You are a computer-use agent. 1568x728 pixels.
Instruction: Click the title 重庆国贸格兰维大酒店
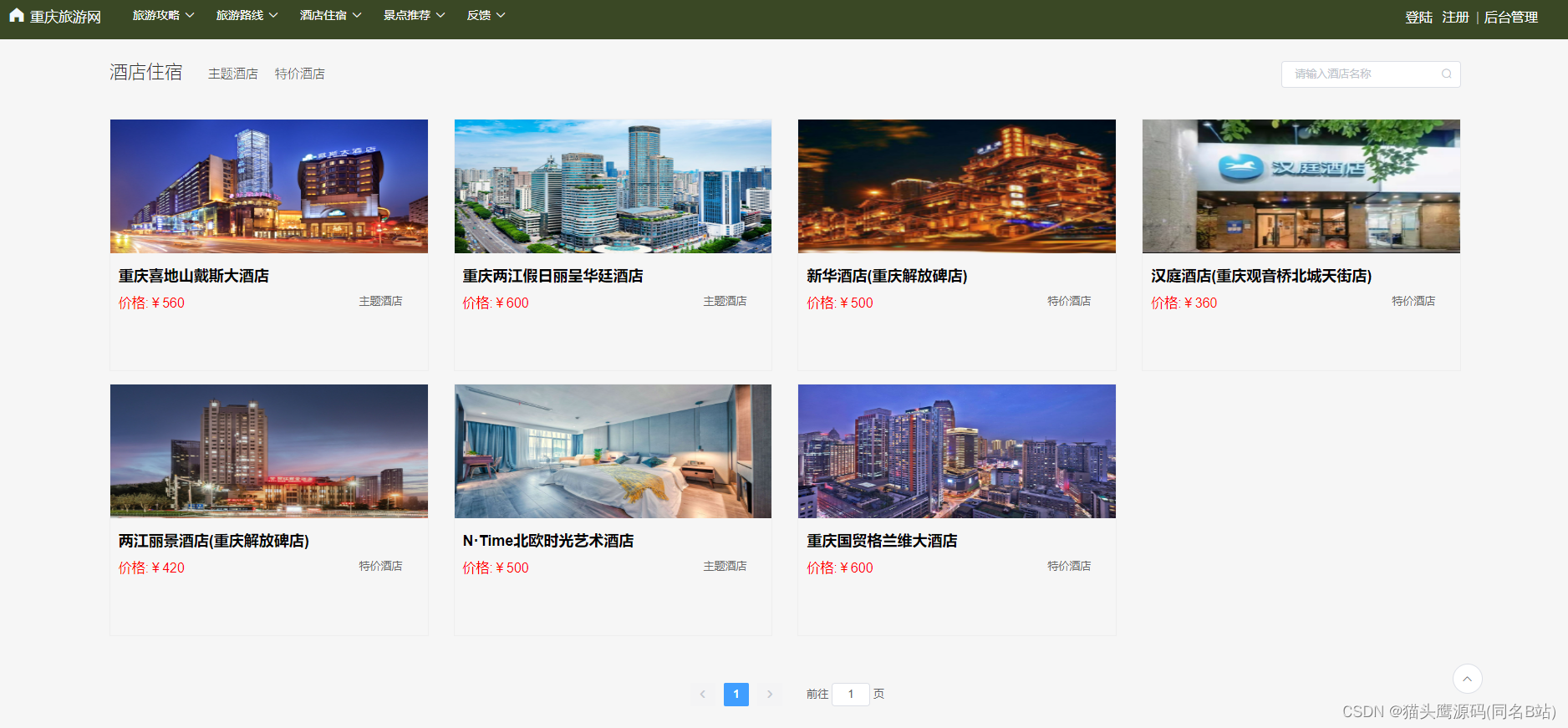882,541
